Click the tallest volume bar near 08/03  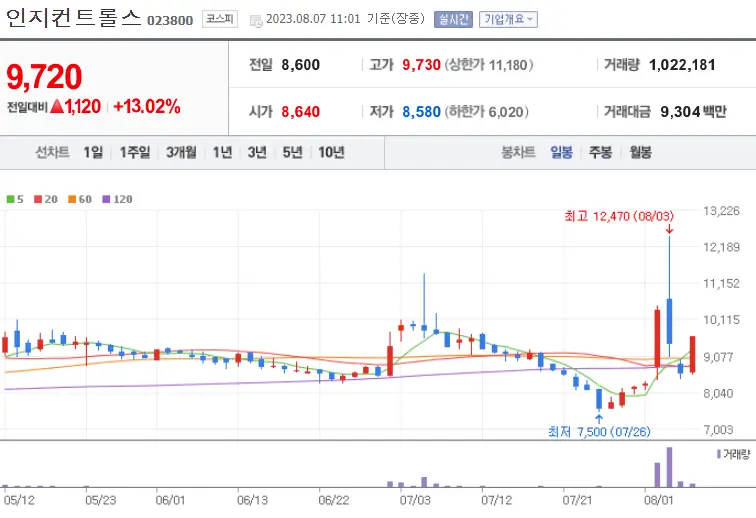pyautogui.click(x=669, y=467)
